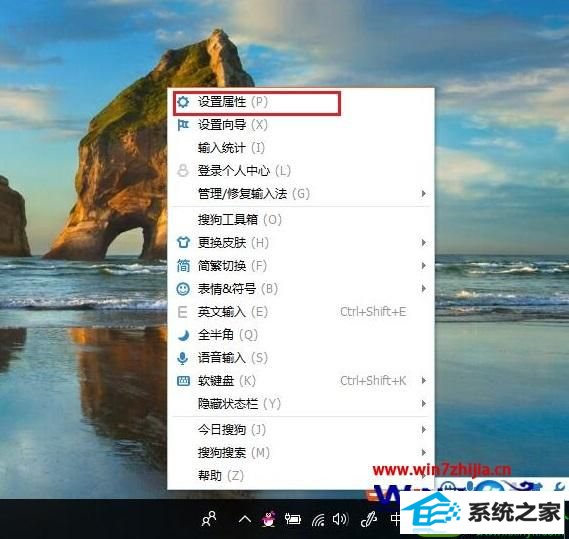Select 登录个人中心 (L) menu entry
This screenshot has height=539, width=569.
(301, 171)
